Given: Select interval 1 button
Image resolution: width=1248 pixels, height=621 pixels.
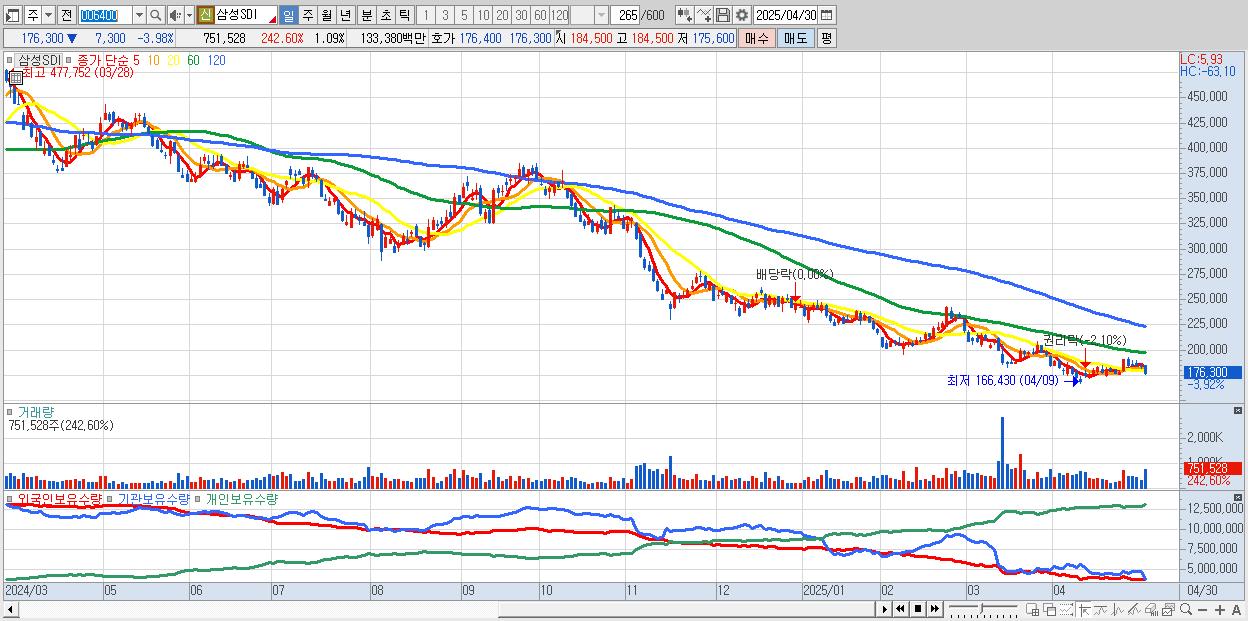Looking at the screenshot, I should [424, 15].
